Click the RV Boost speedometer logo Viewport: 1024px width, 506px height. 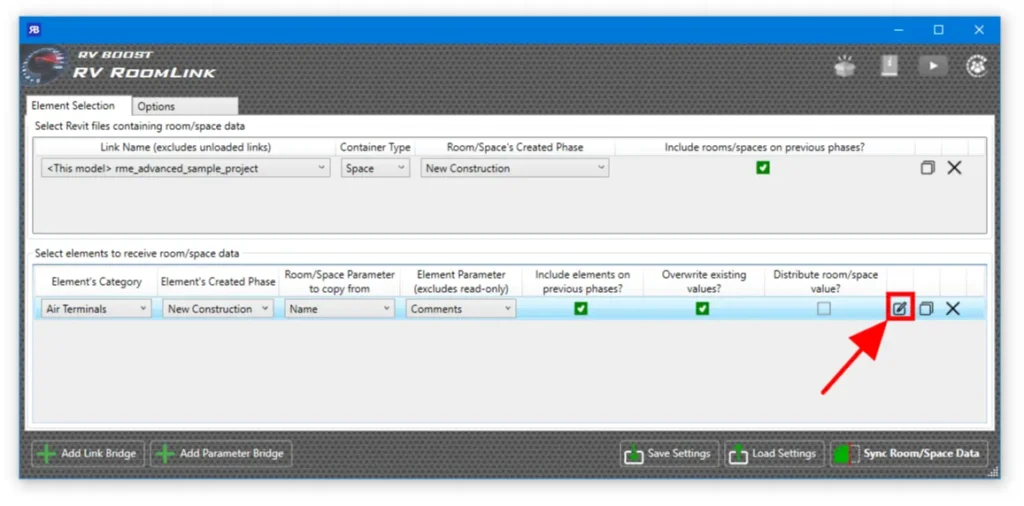click(44, 66)
